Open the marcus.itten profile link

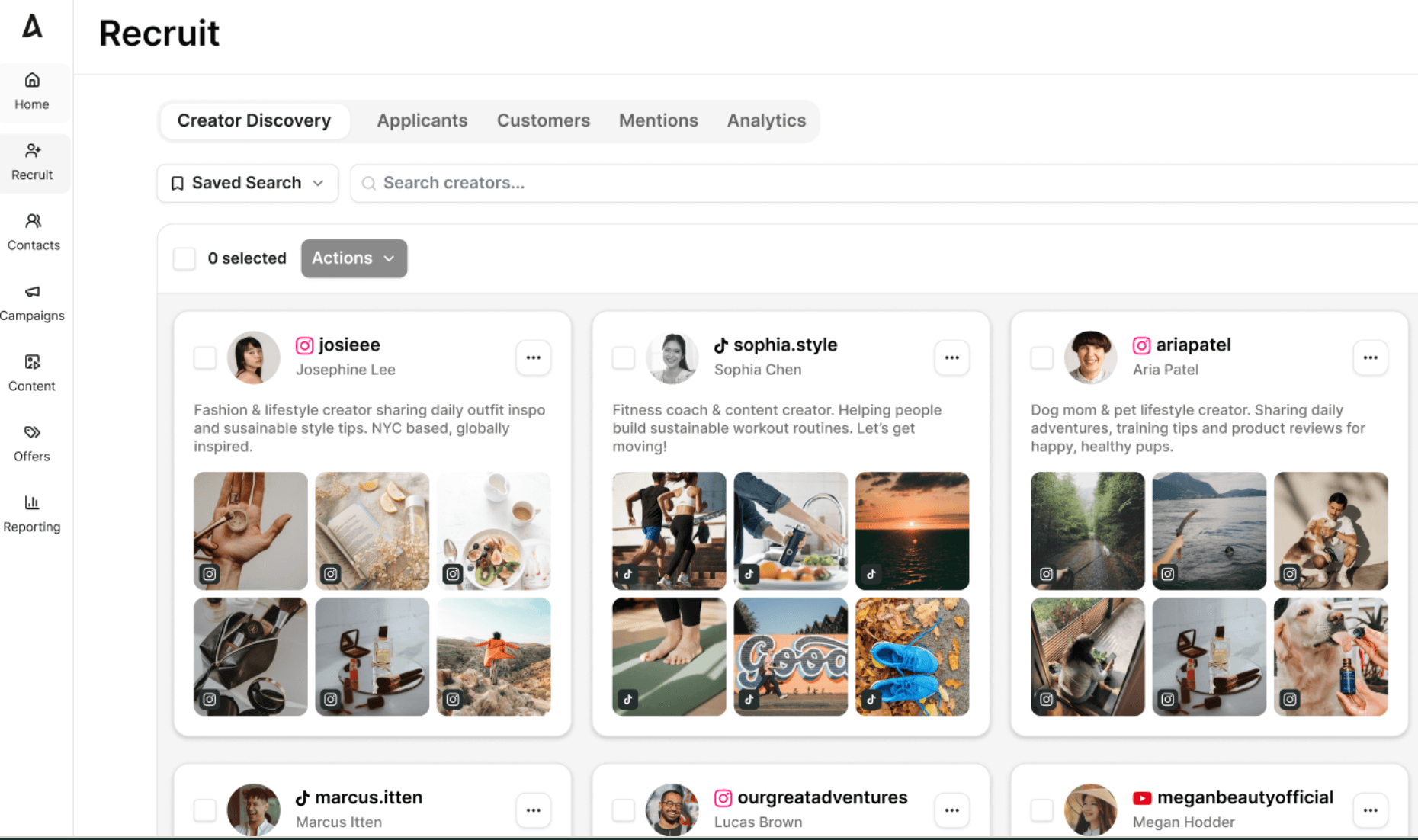(x=369, y=798)
